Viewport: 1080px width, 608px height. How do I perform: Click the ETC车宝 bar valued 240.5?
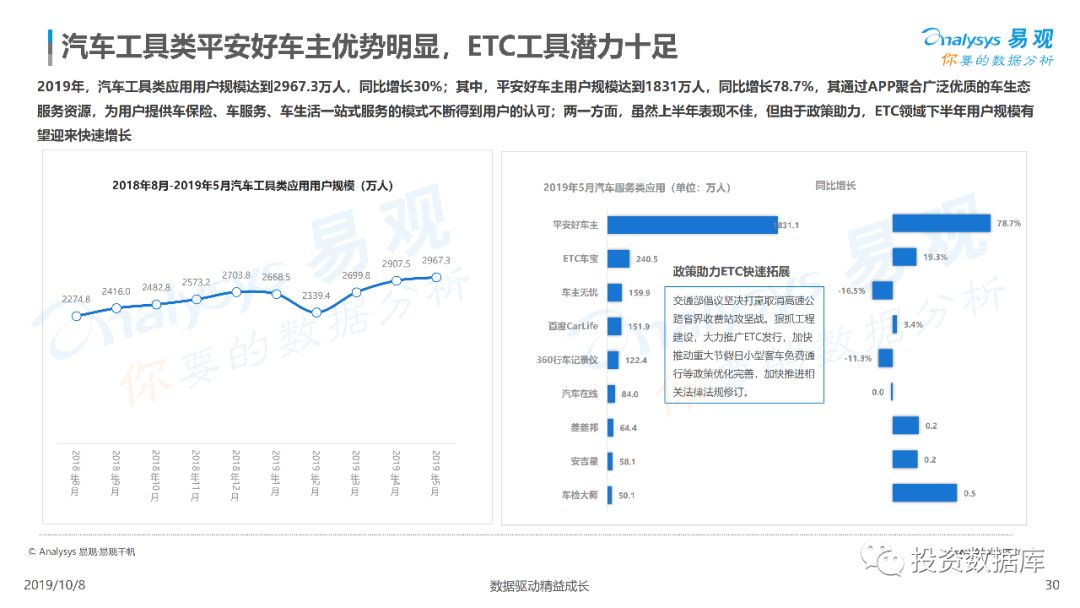tap(618, 258)
